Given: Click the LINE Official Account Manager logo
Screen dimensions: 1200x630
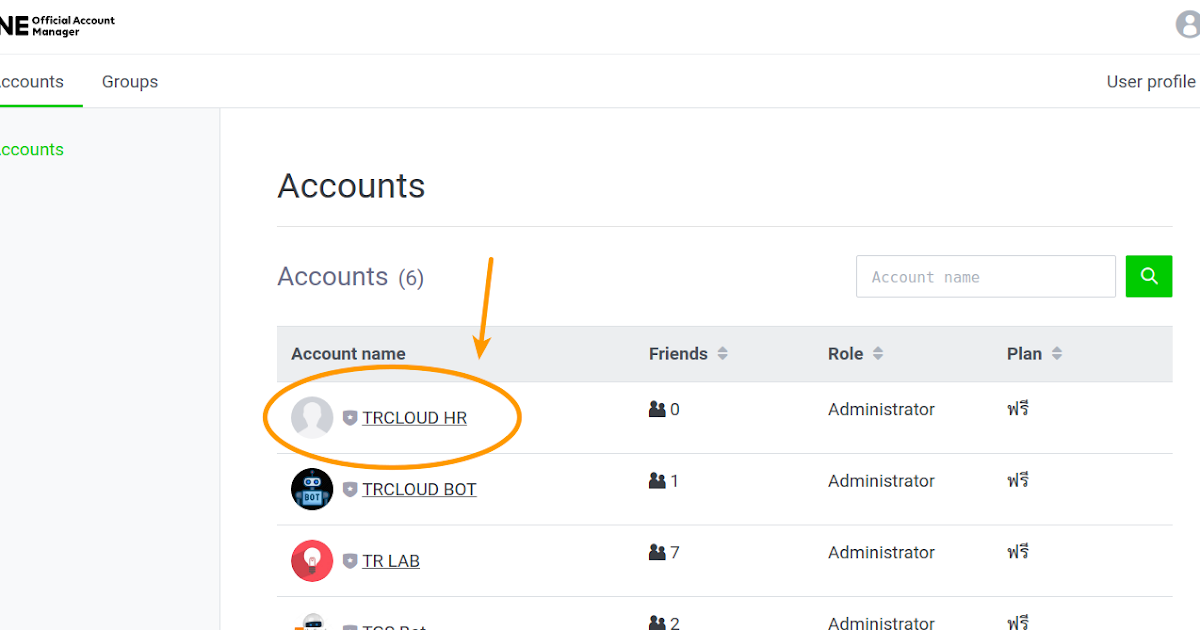Looking at the screenshot, I should [x=57, y=22].
